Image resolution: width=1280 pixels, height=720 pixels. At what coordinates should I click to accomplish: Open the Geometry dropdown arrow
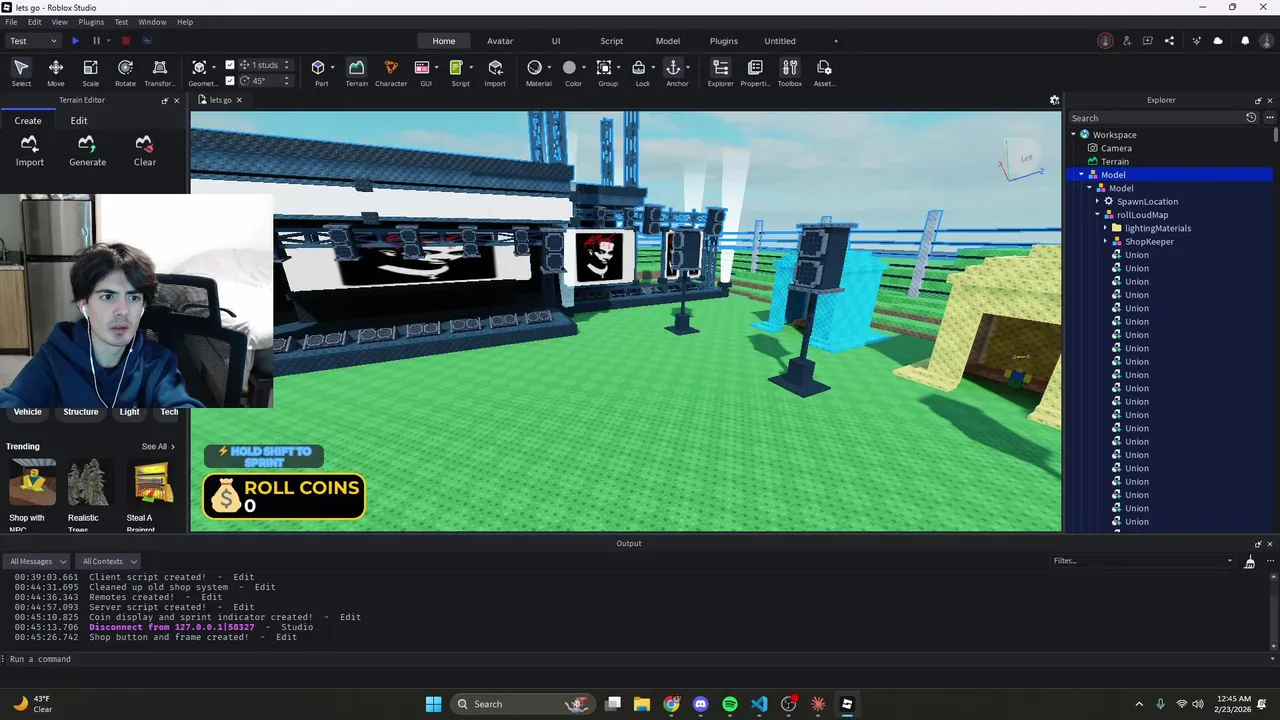[213, 68]
